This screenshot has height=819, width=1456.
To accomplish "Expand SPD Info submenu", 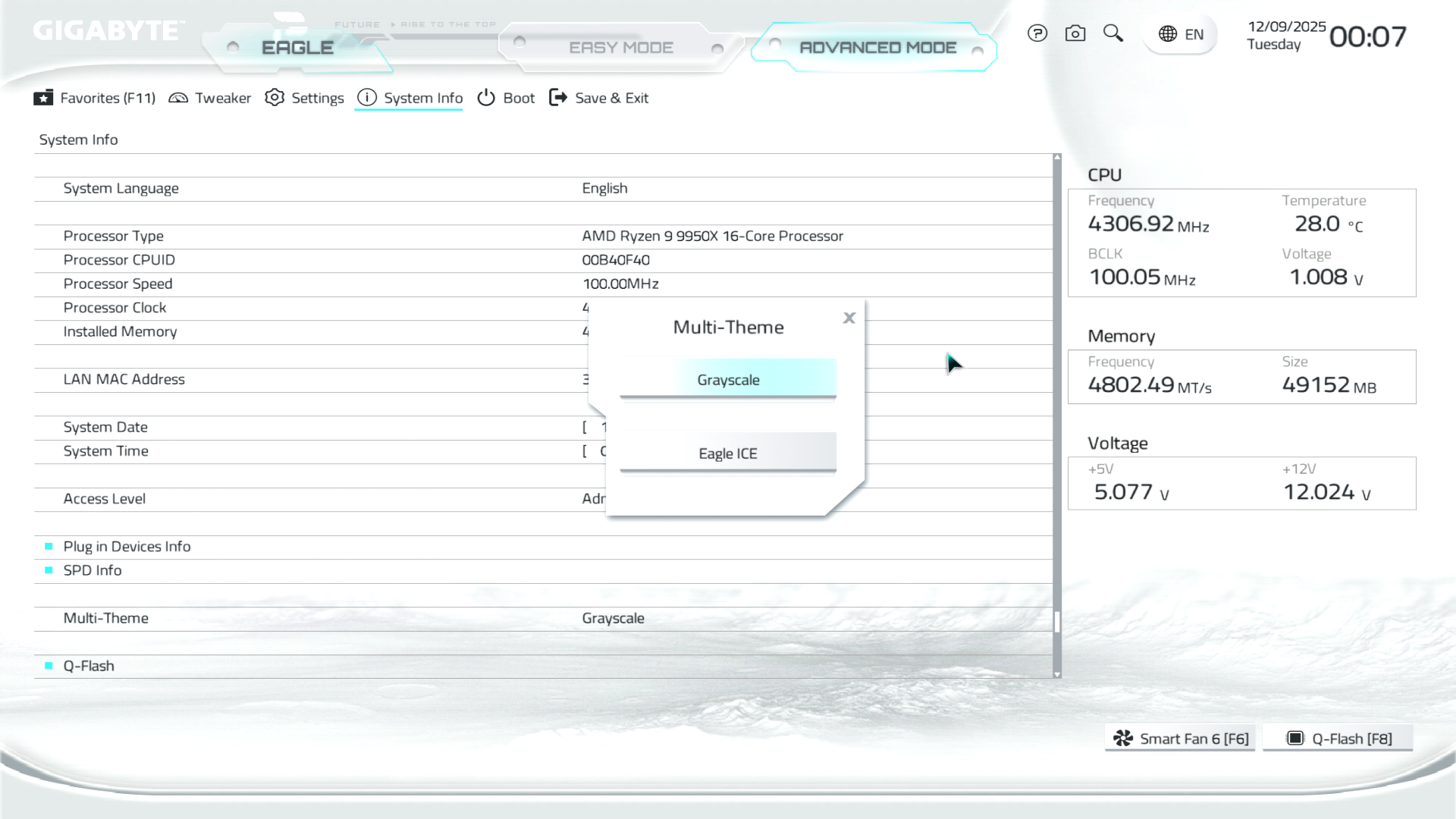I will (x=93, y=570).
